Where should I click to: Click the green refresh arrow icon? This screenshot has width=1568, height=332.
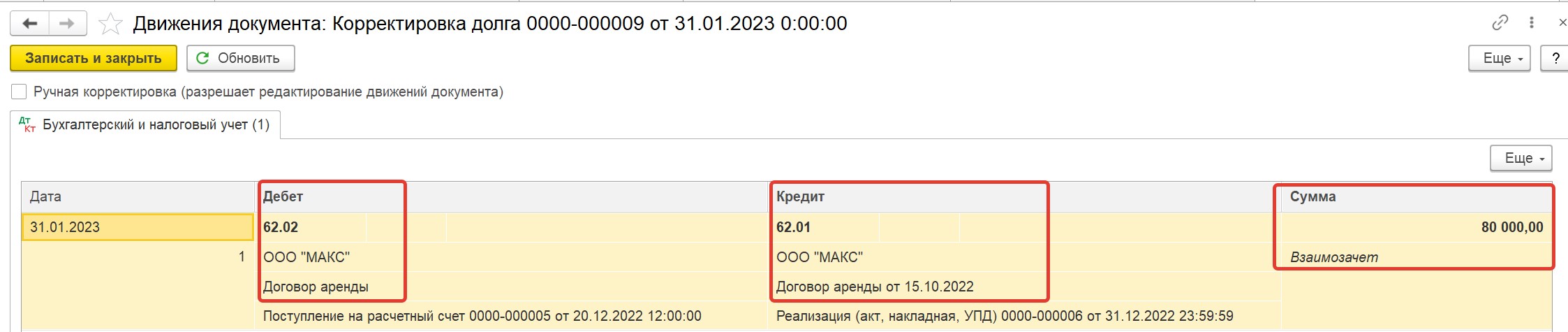pyautogui.click(x=202, y=58)
